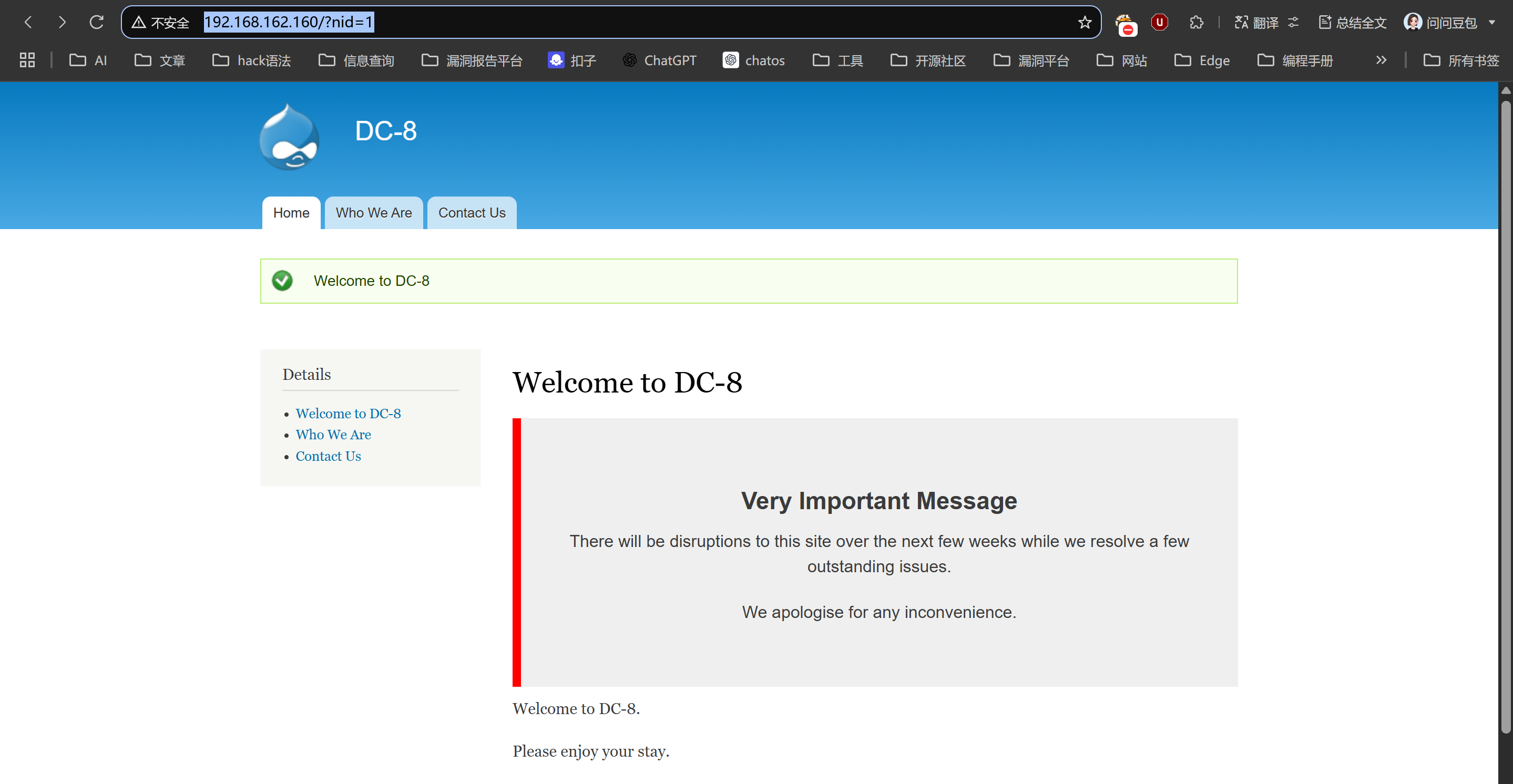Click the Contact Us sidebar link

(328, 456)
